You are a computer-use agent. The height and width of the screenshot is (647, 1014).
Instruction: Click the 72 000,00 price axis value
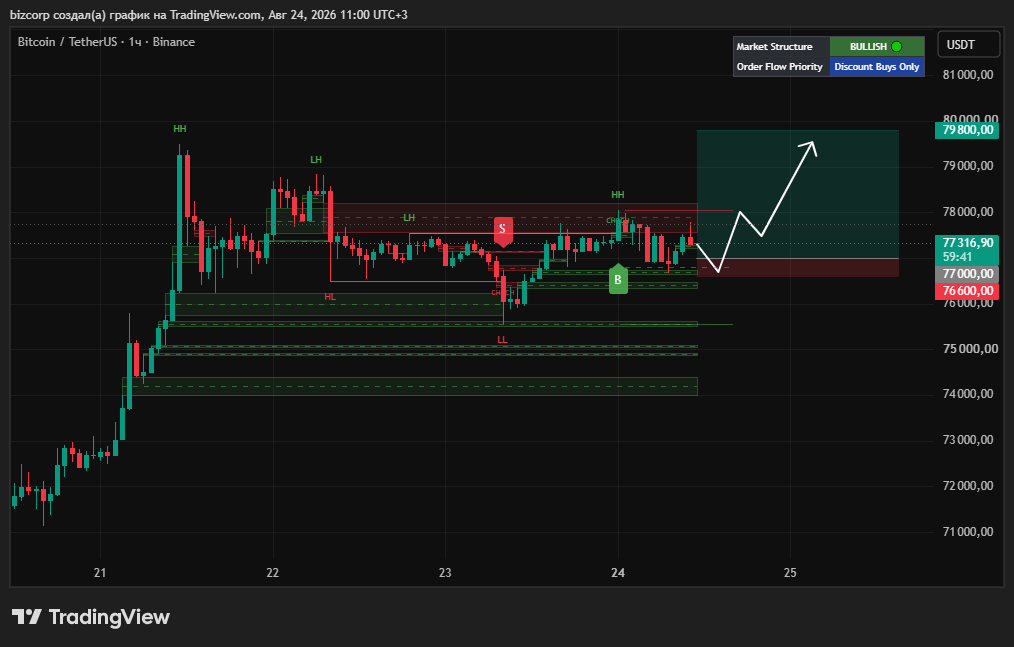968,486
